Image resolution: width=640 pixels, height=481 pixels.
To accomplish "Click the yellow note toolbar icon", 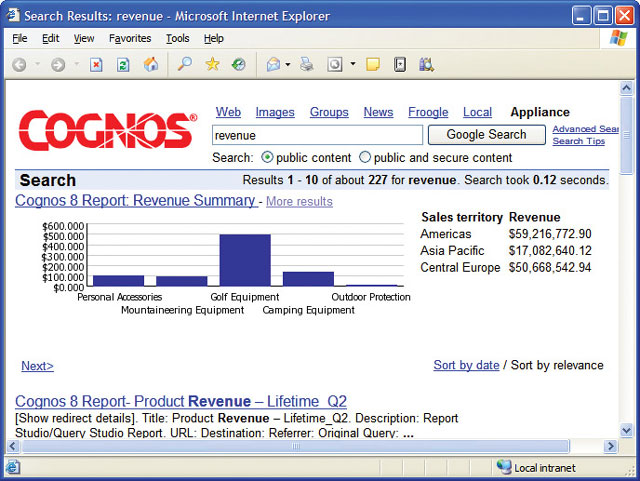I will coord(373,65).
